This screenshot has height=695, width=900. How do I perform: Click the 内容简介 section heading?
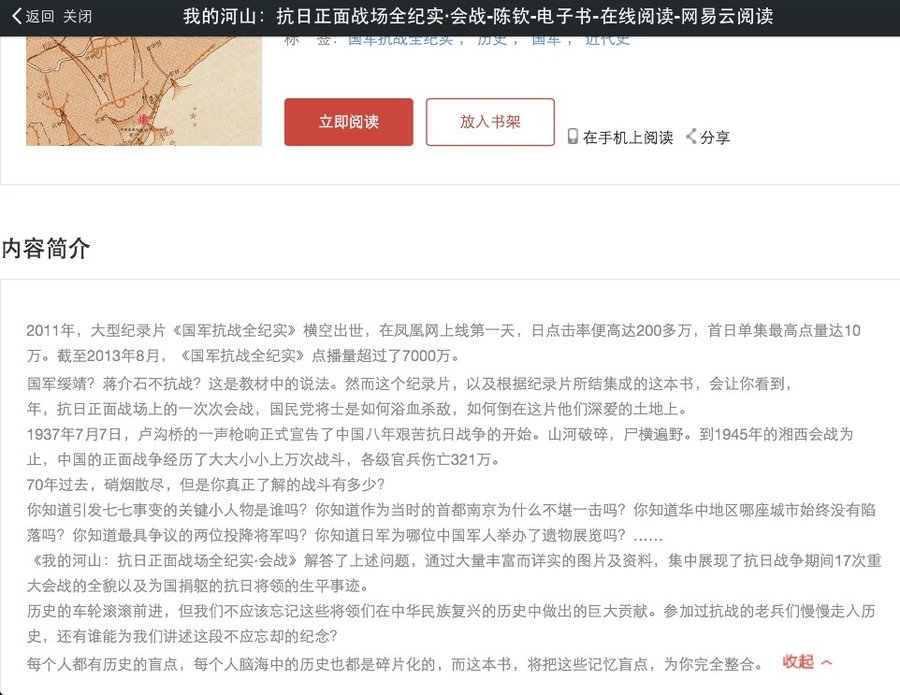[46, 249]
